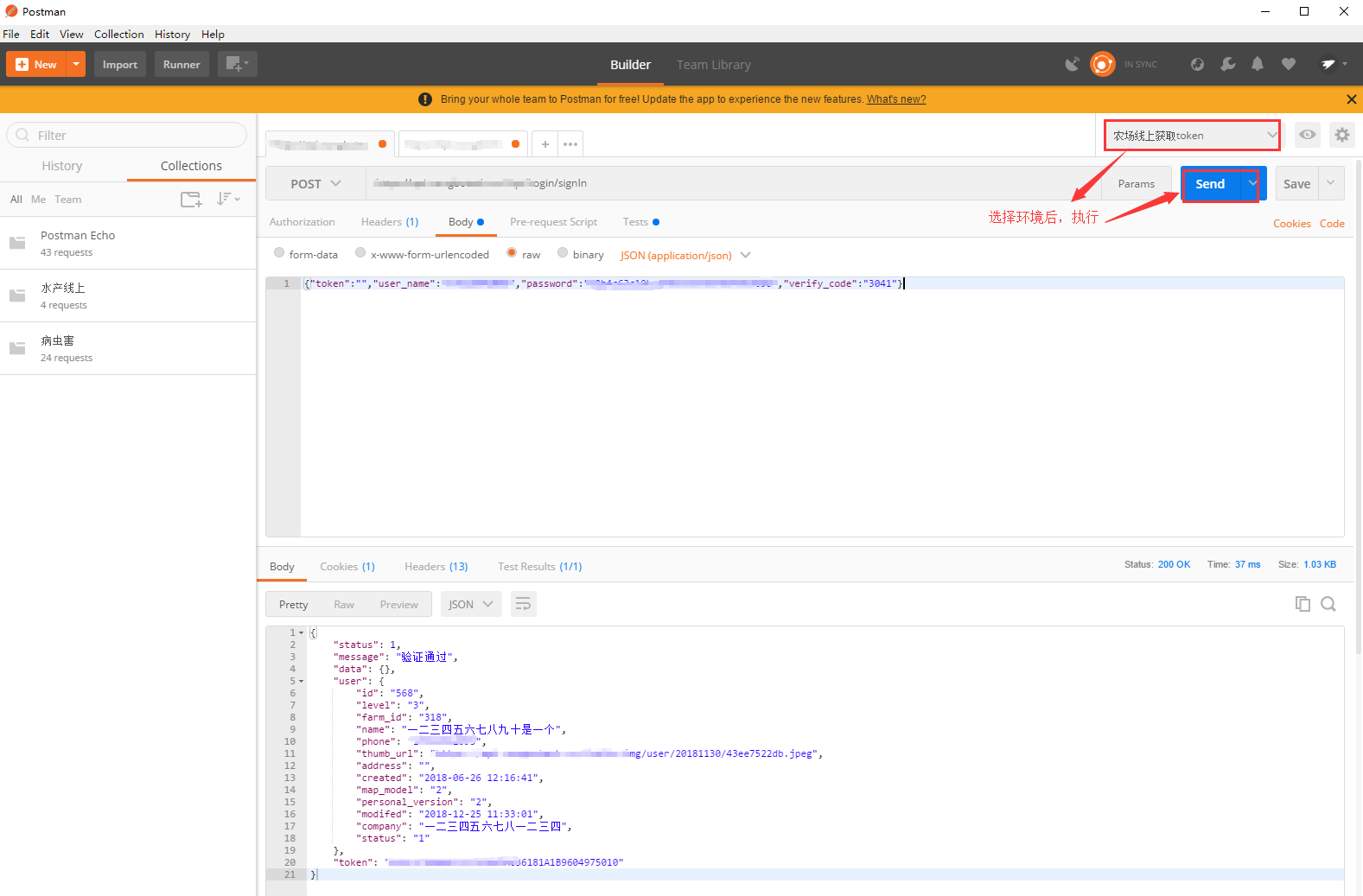Click the heart icon in header
The width and height of the screenshot is (1363, 896).
coord(1289,64)
